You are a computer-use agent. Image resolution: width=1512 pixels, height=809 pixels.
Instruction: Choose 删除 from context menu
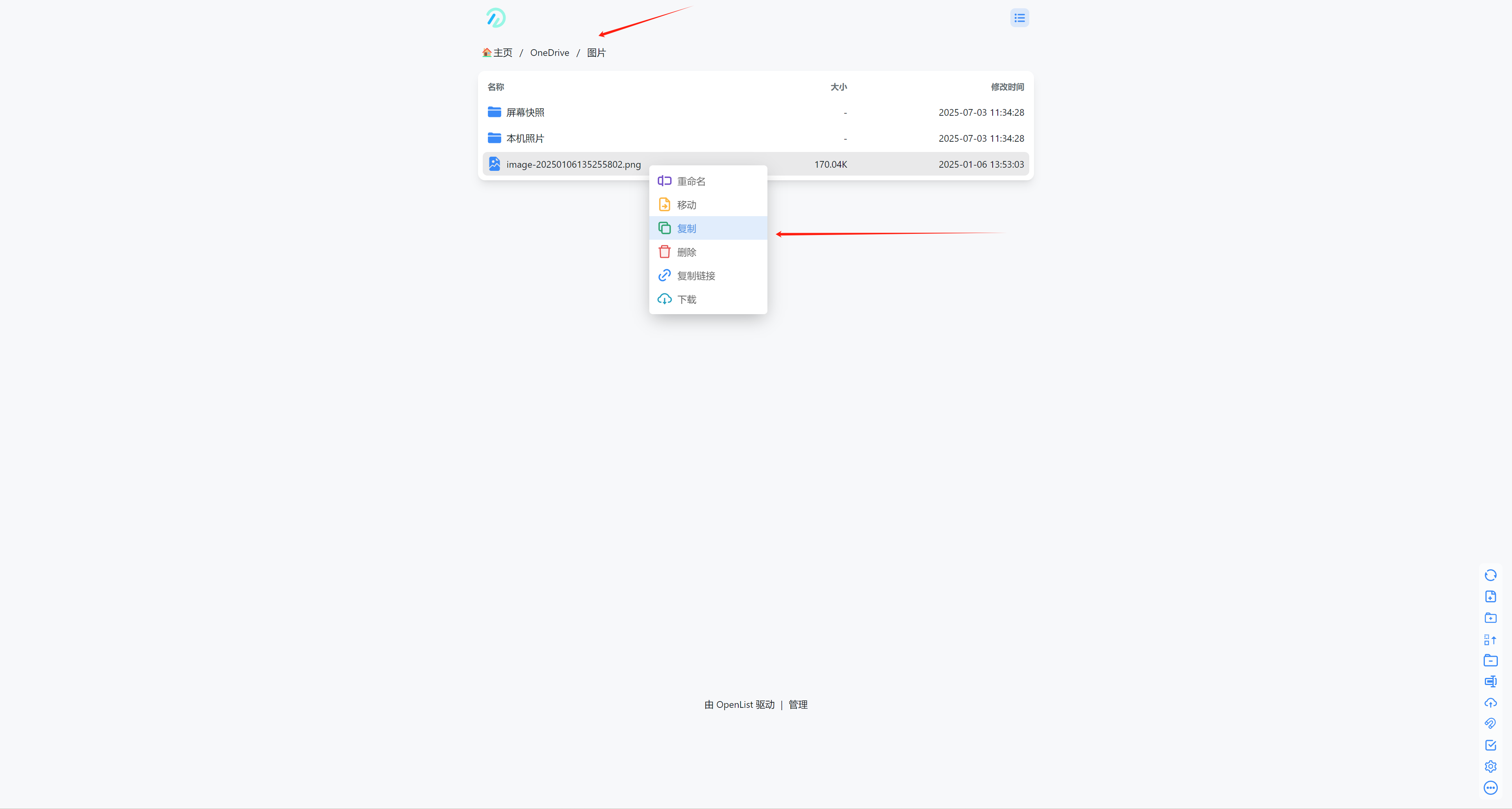point(708,252)
